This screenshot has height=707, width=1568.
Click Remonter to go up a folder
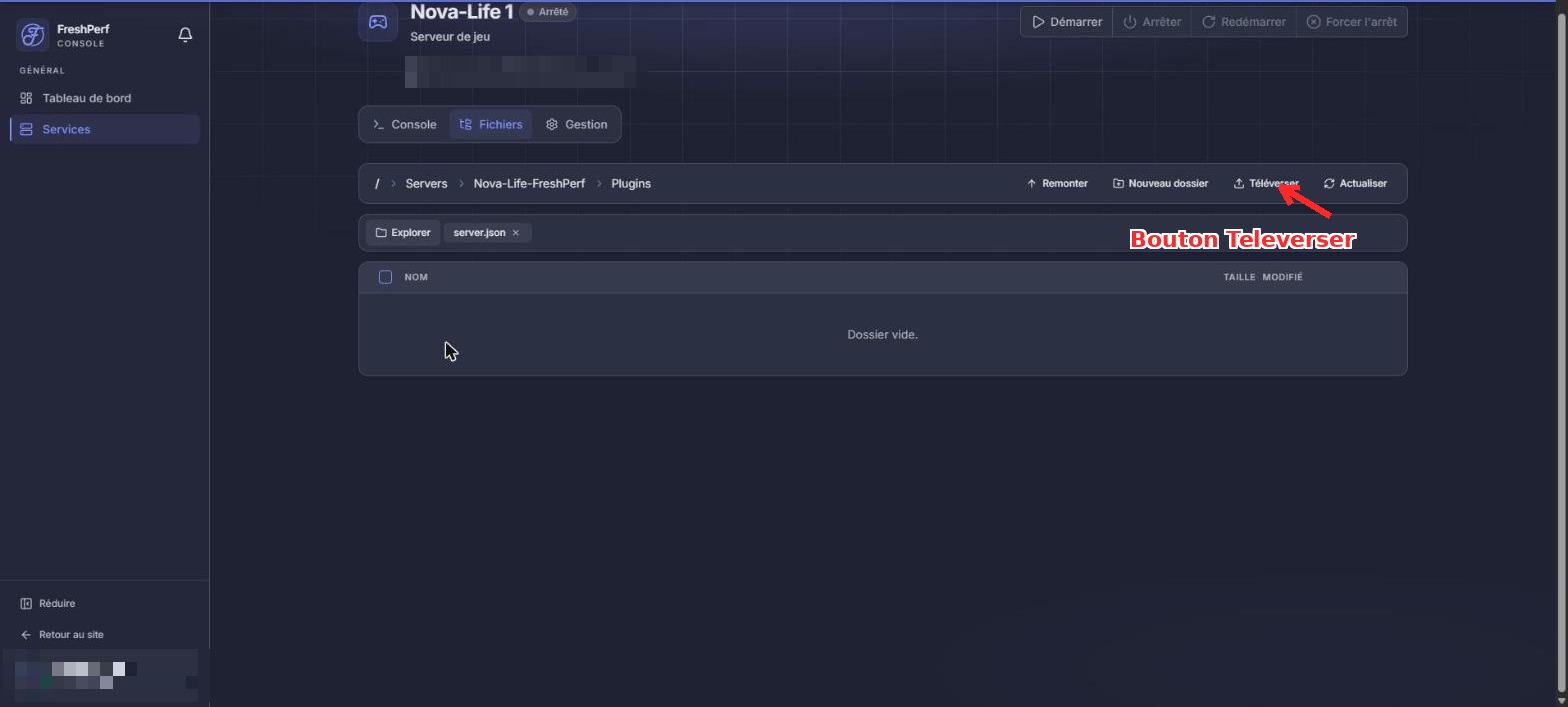click(x=1057, y=184)
